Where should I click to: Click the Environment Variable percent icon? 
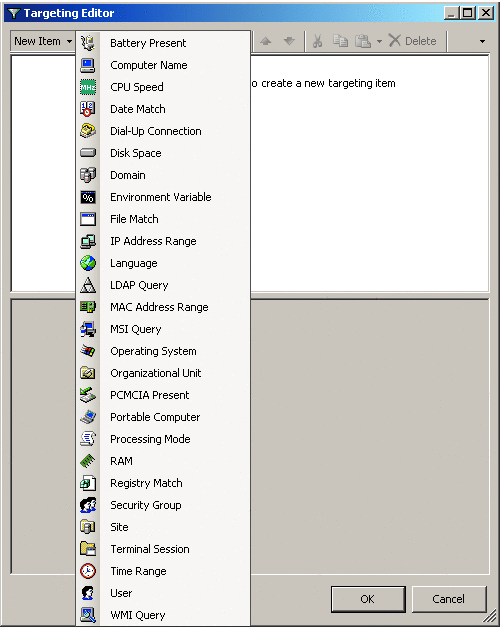click(x=88, y=197)
